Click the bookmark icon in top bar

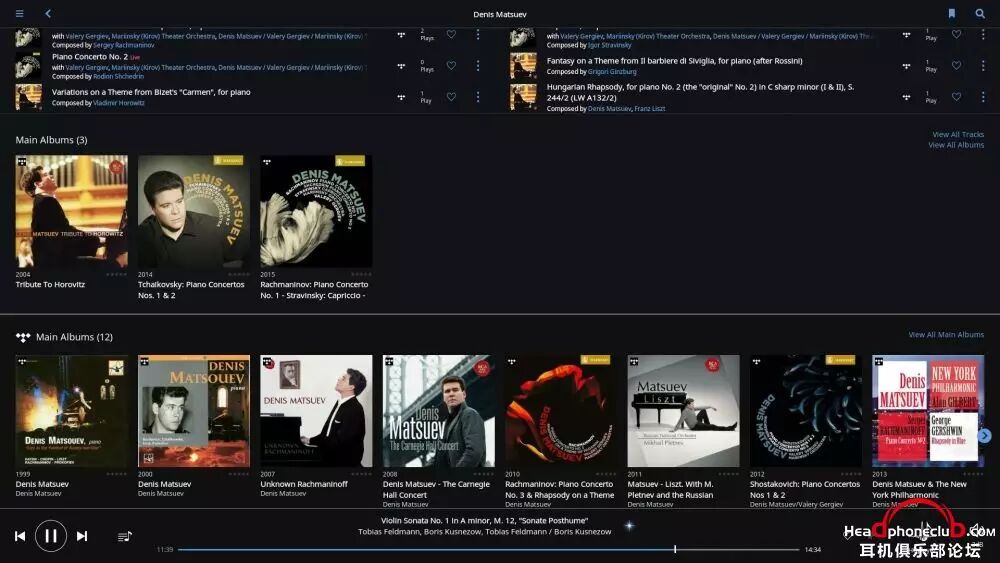click(952, 13)
